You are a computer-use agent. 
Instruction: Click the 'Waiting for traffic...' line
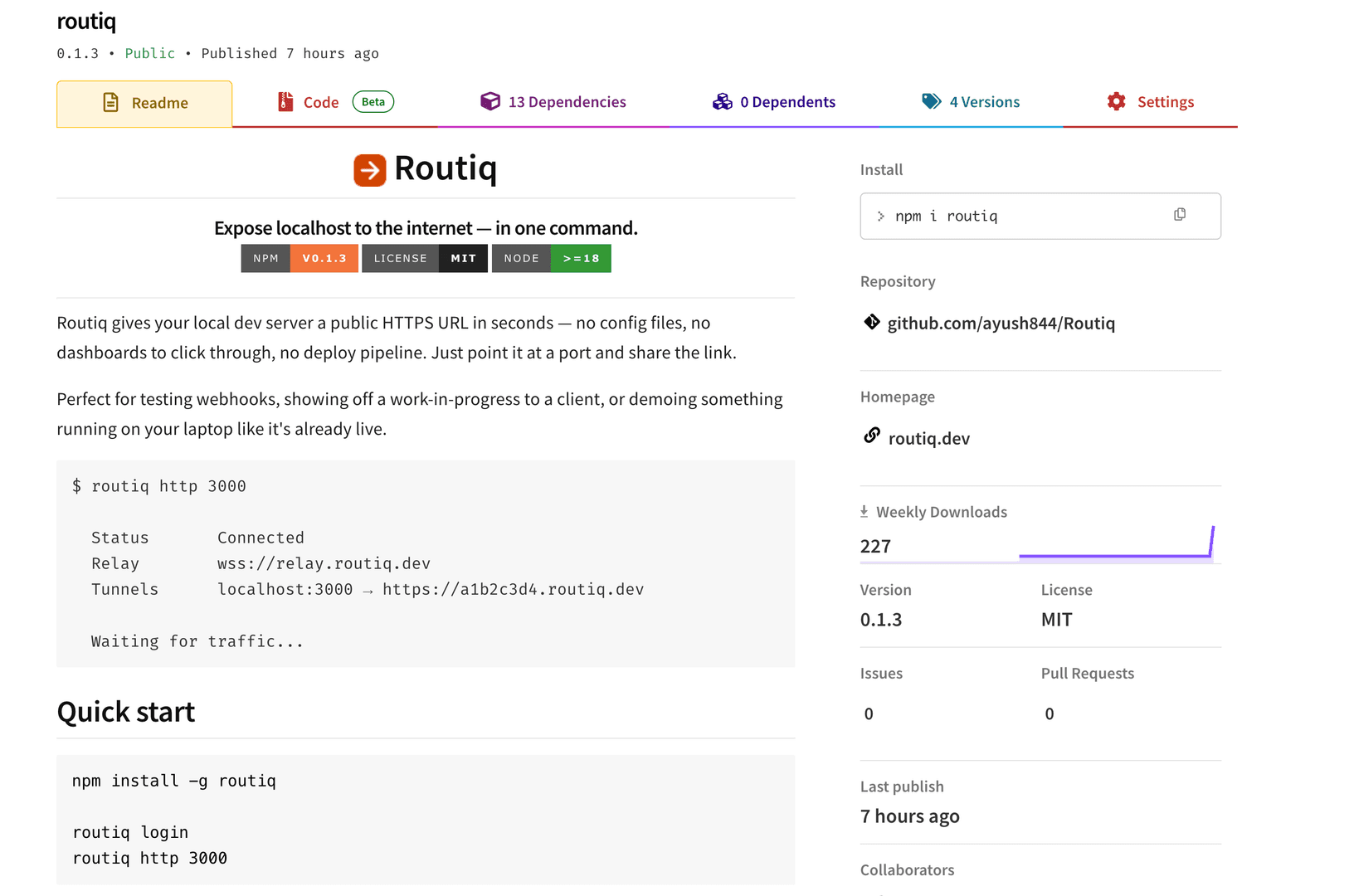point(197,641)
